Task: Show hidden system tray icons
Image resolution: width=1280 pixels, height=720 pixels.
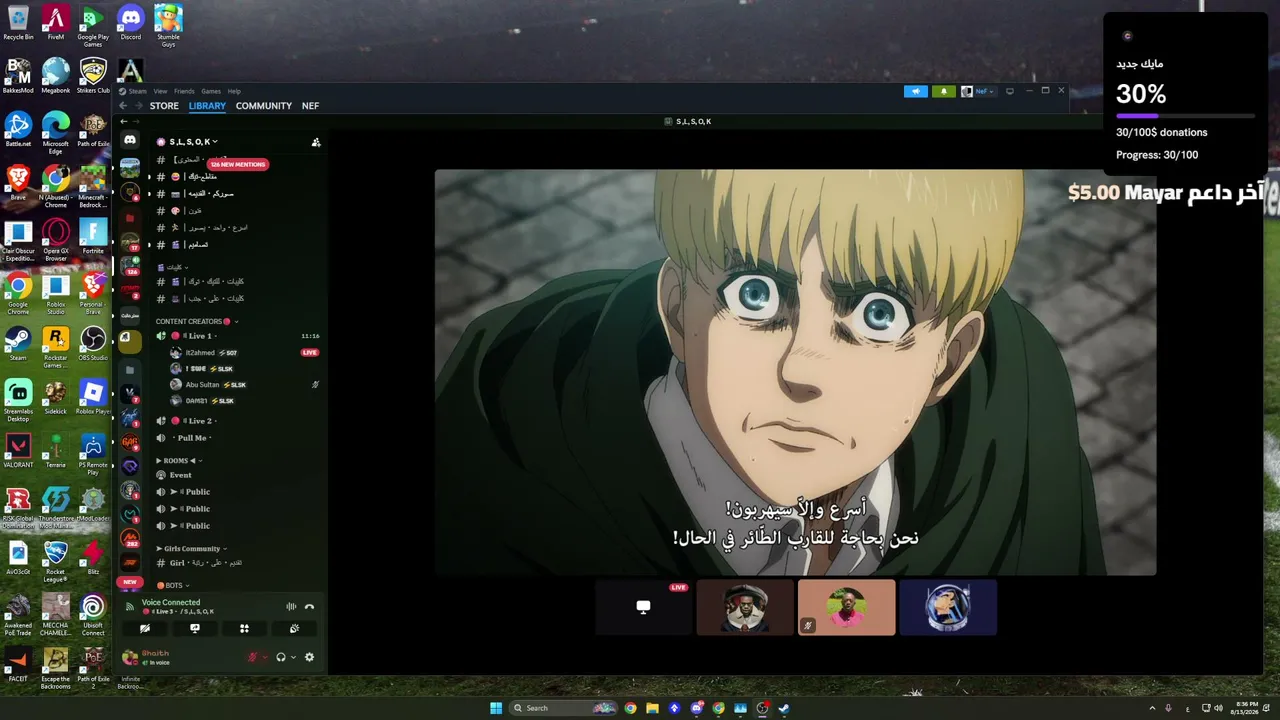Action: point(1152,708)
